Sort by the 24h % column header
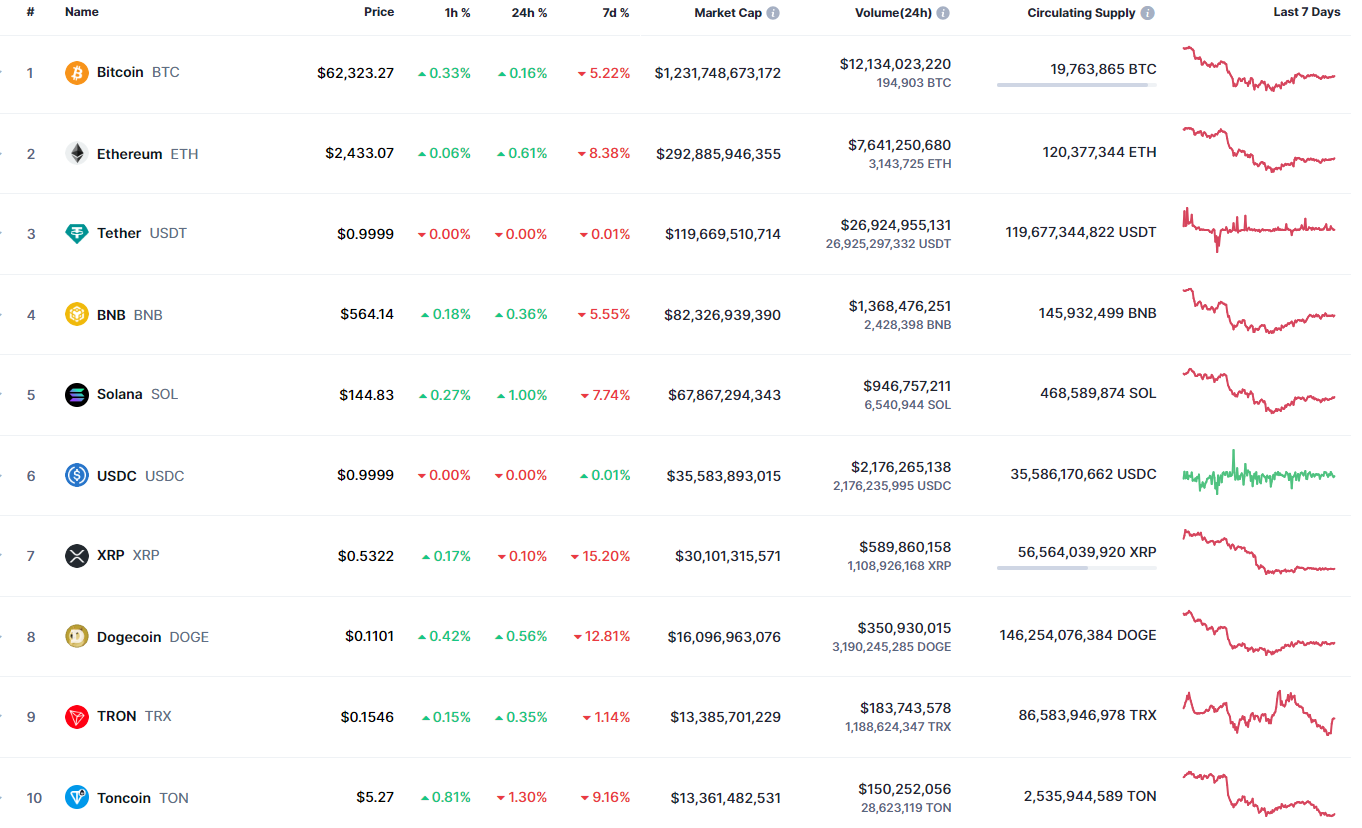 pyautogui.click(x=531, y=13)
